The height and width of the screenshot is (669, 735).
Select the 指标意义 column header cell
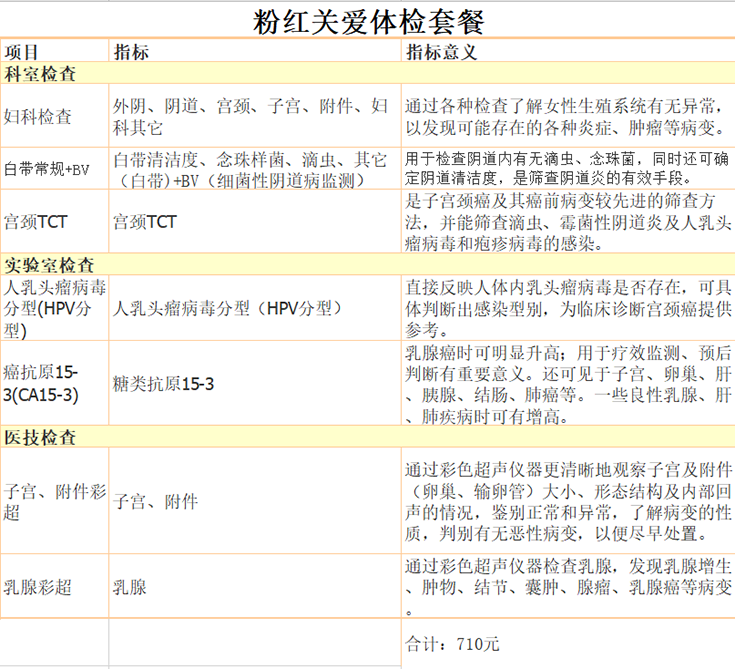566,52
